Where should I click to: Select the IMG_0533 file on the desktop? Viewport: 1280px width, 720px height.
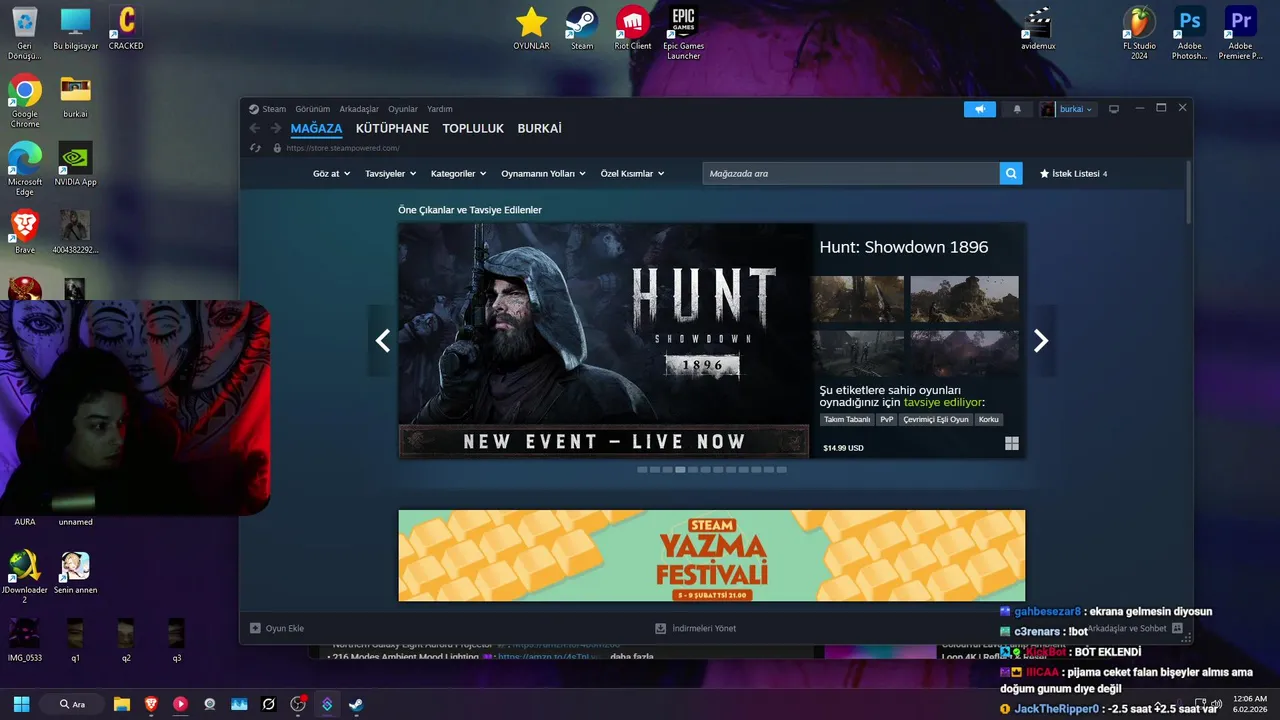click(x=24, y=641)
